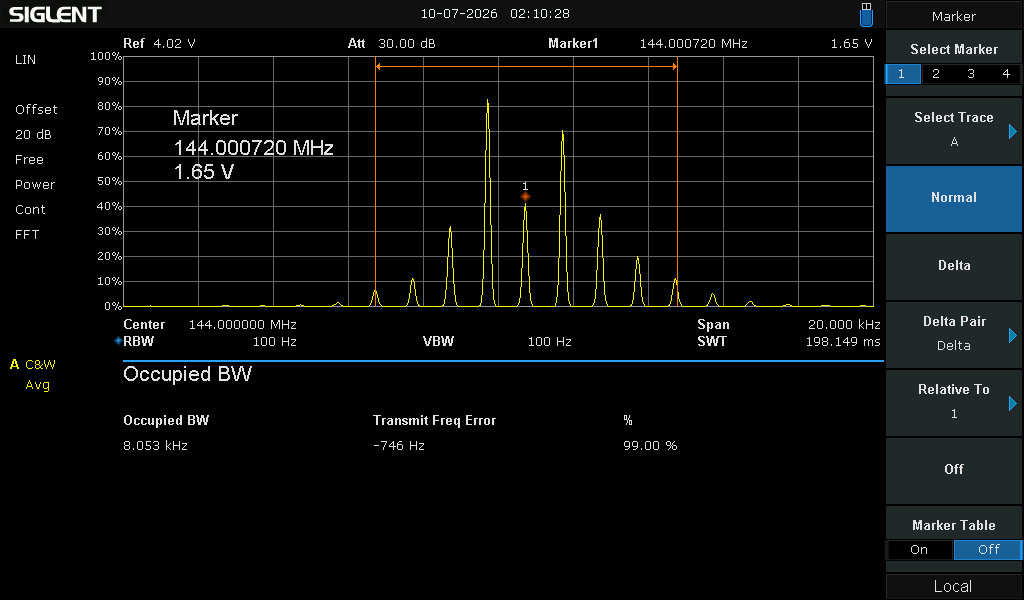Image resolution: width=1024 pixels, height=600 pixels.
Task: Open the Delta Pair submenu arrow
Action: tap(1013, 336)
